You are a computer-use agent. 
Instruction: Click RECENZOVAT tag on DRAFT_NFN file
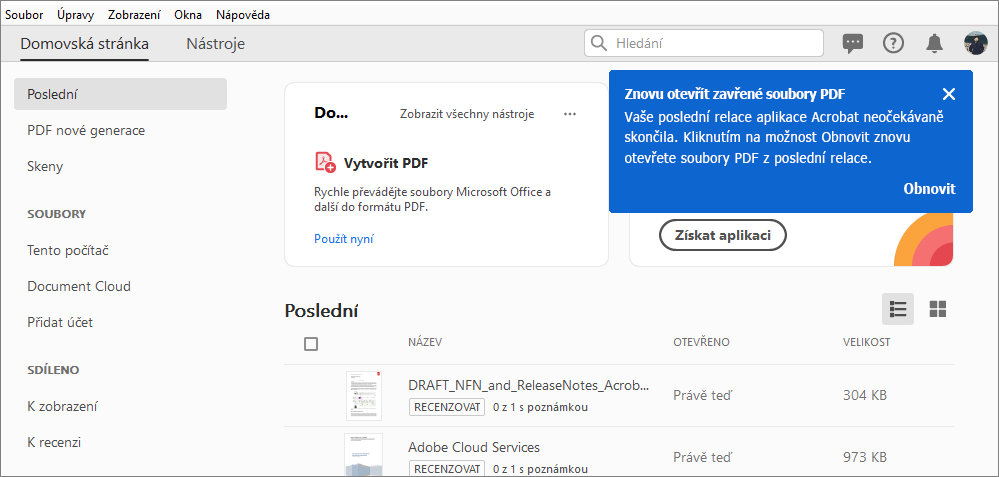tap(447, 407)
